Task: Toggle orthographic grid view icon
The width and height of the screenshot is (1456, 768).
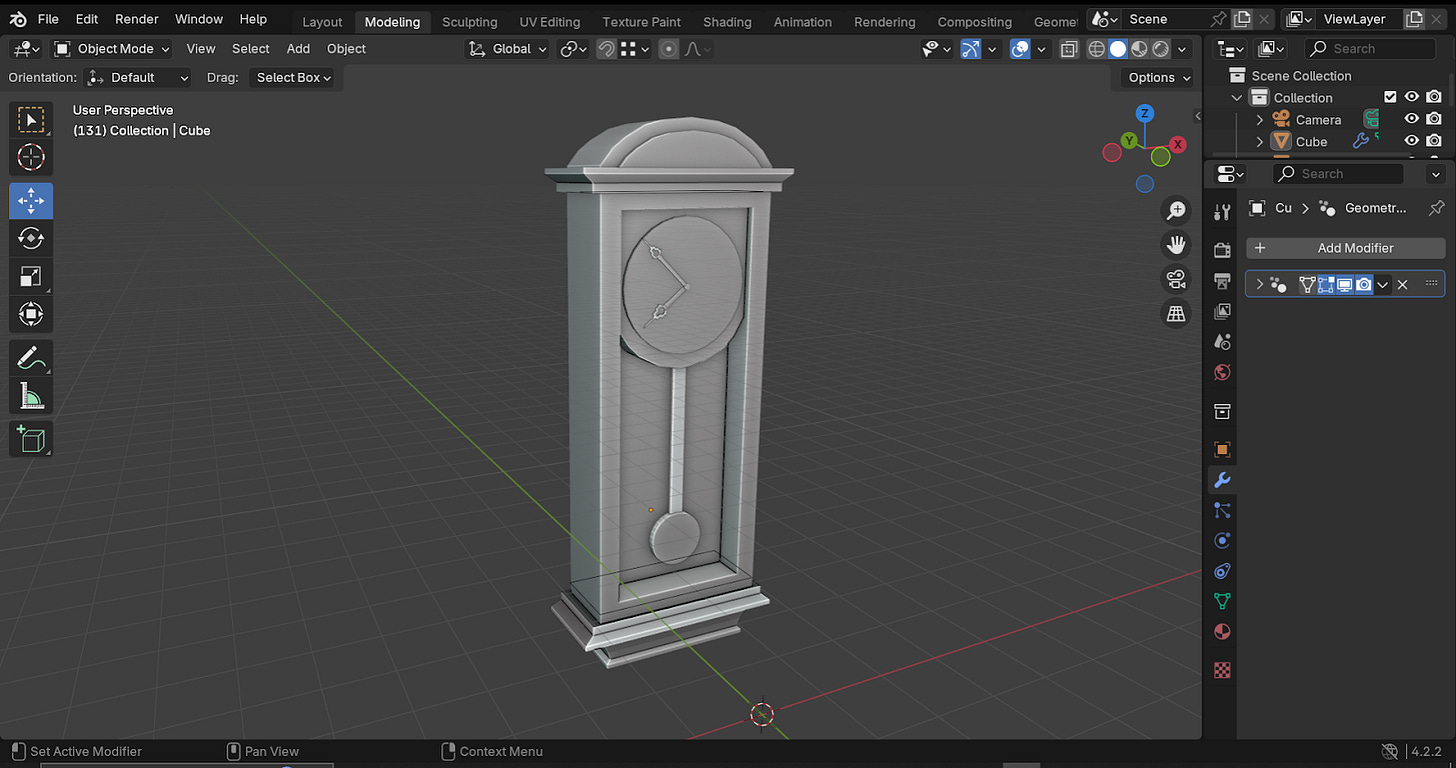Action: click(x=1176, y=314)
